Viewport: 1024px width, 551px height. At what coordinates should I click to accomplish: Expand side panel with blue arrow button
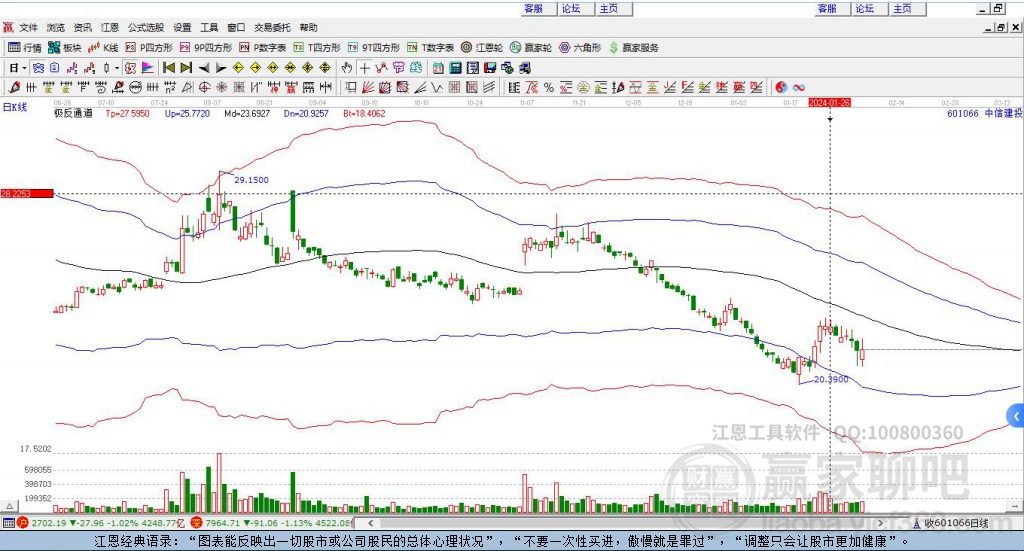click(1016, 416)
